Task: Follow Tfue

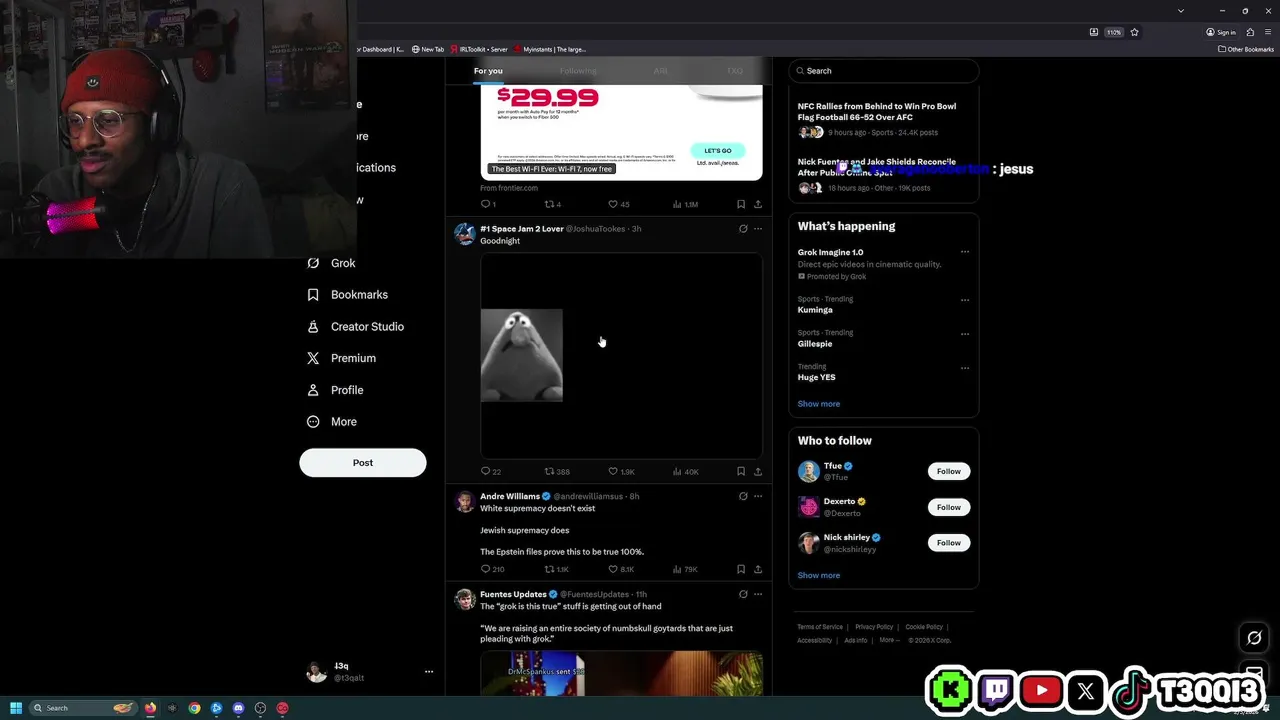Action: [x=949, y=471]
